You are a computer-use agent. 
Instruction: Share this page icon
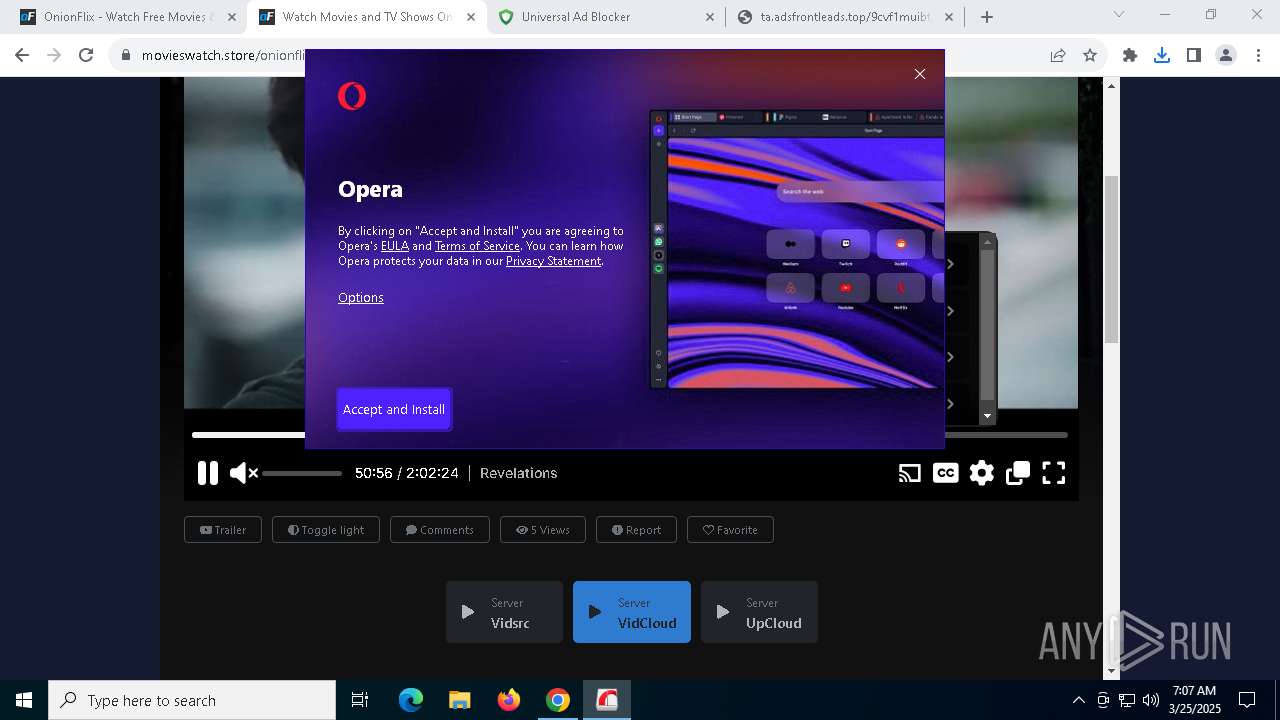pyautogui.click(x=1058, y=56)
